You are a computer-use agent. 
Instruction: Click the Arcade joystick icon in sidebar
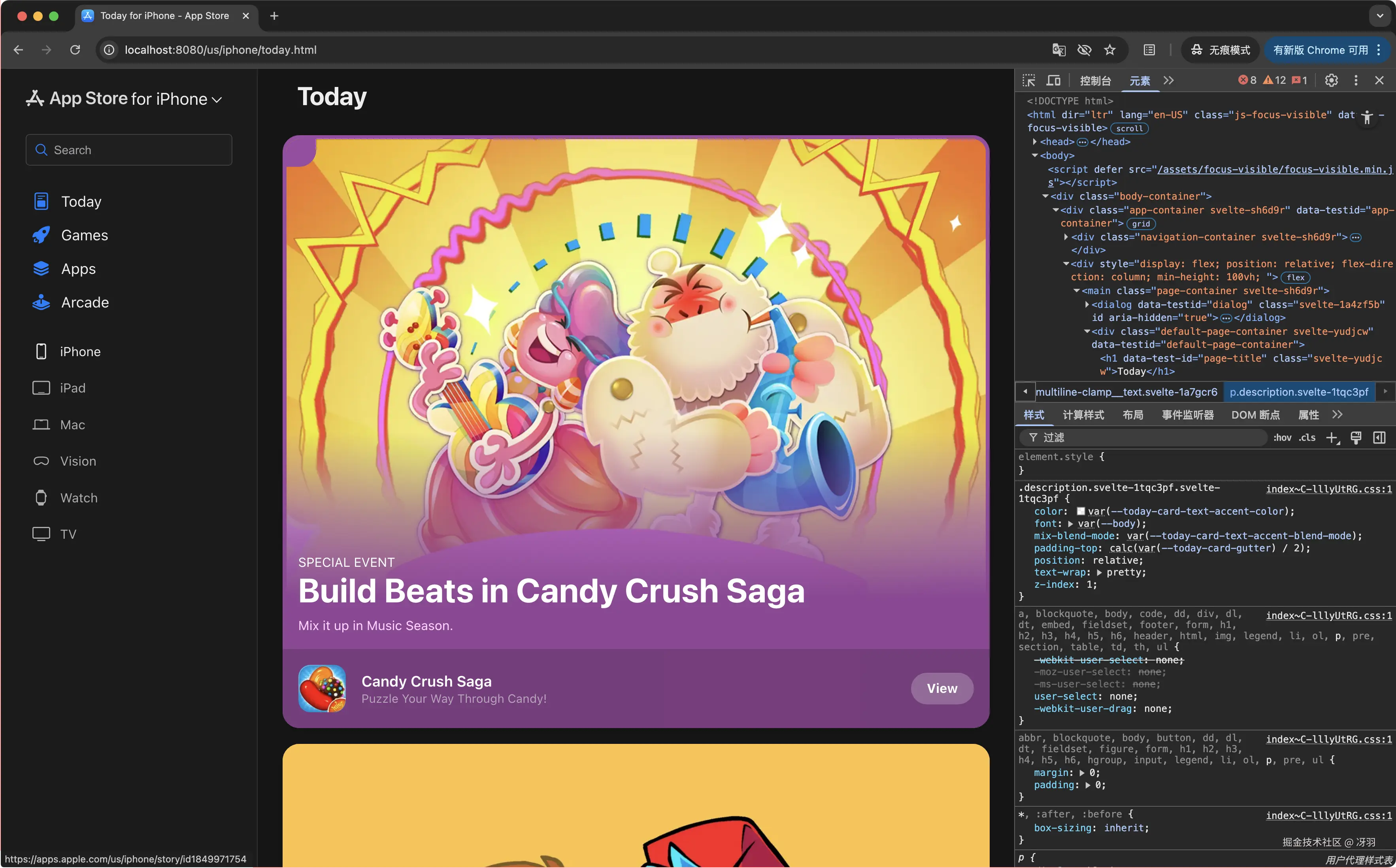[x=41, y=302]
